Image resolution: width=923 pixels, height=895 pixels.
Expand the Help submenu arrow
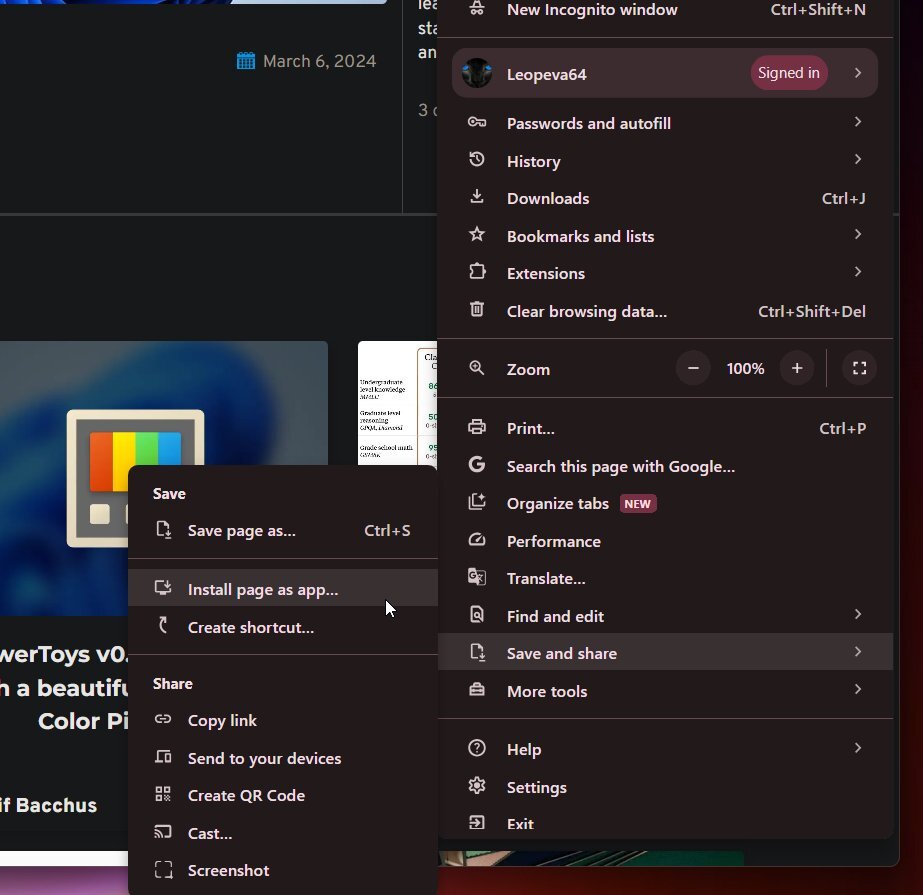tap(858, 747)
